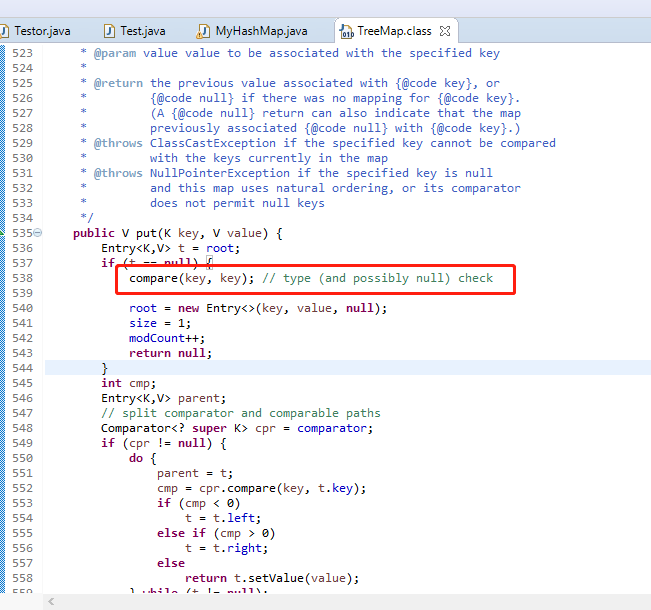Click 'if (cmp < 0)' on line 553
Screen dimensions: 651x610
pyautogui.click(x=198, y=503)
